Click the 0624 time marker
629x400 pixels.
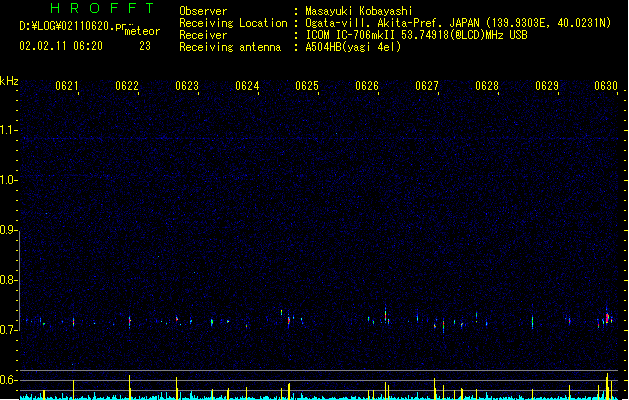247,86
